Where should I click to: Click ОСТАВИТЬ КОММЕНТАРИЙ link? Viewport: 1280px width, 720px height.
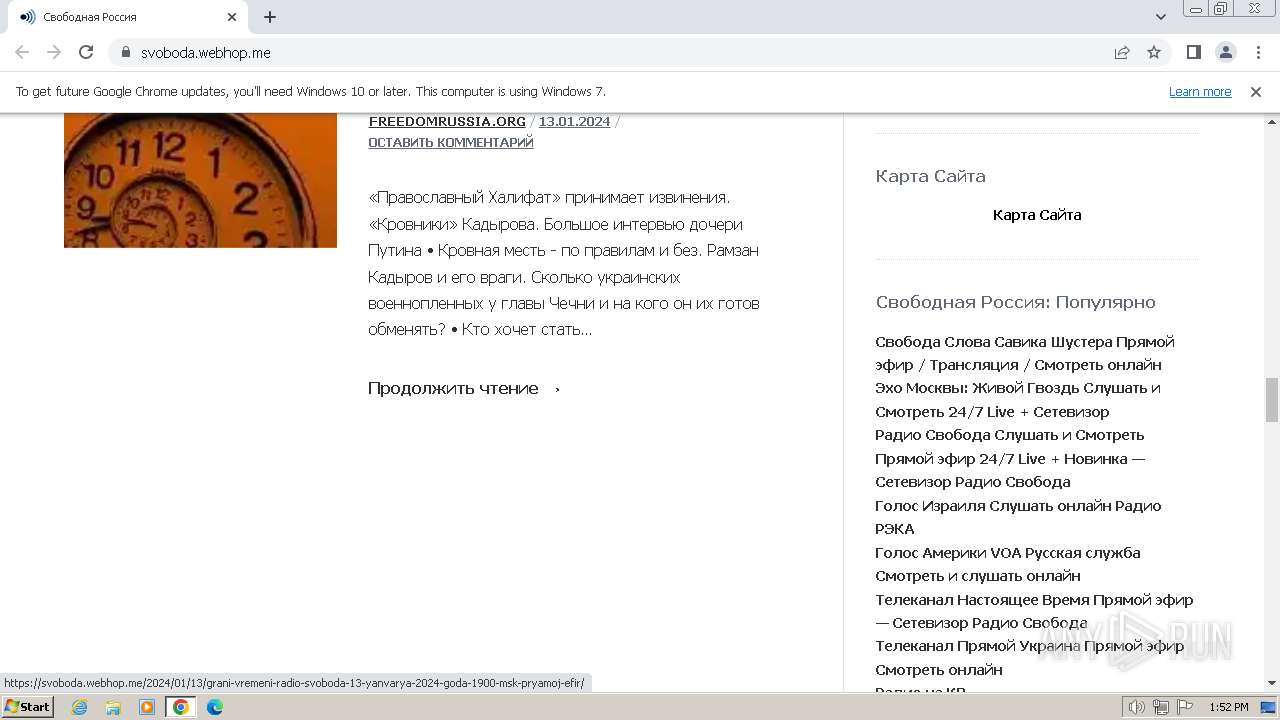coord(451,142)
